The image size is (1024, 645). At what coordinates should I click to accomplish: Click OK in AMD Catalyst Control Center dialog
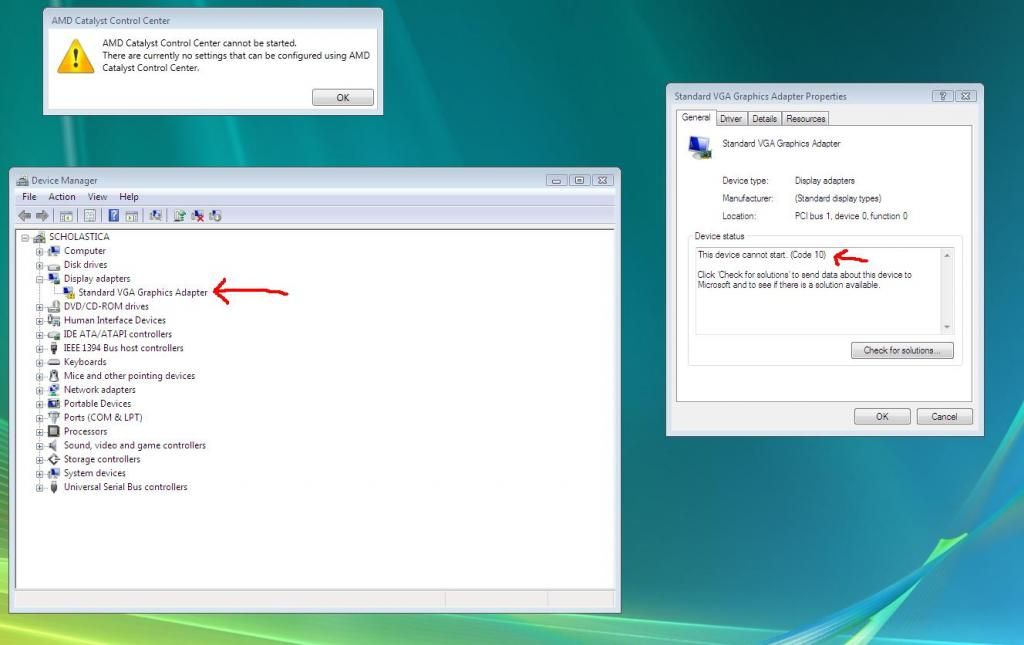(343, 97)
